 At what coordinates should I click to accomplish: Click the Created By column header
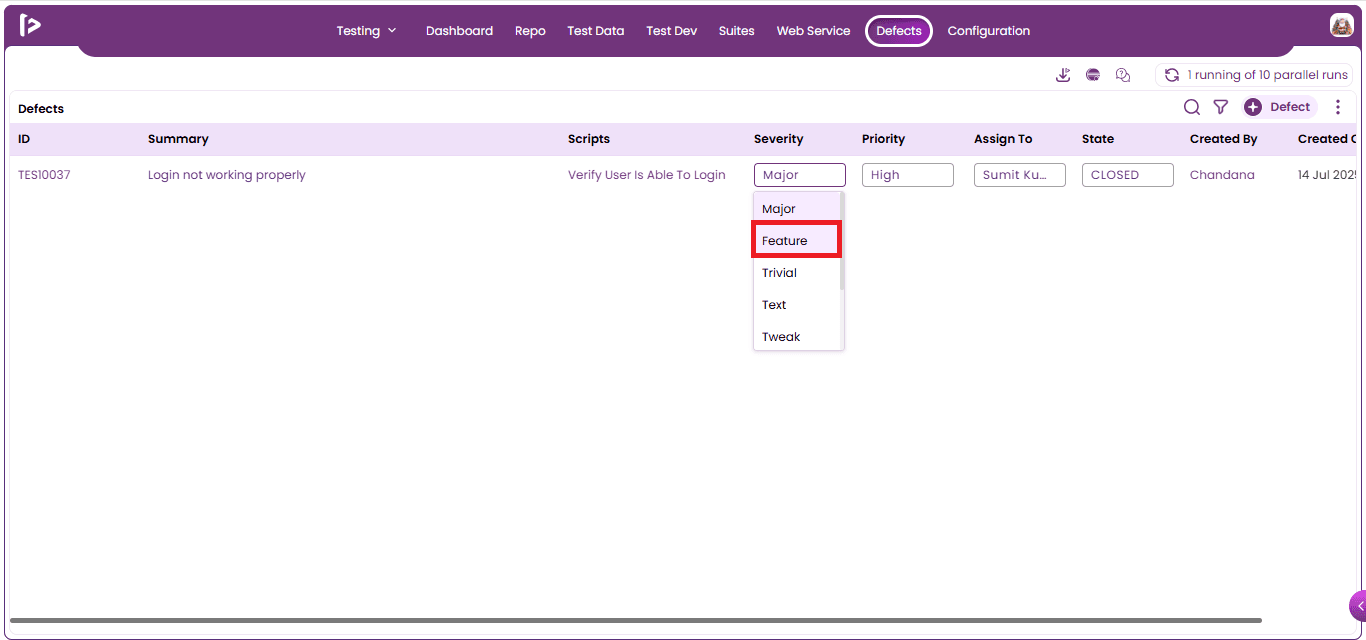(x=1224, y=139)
